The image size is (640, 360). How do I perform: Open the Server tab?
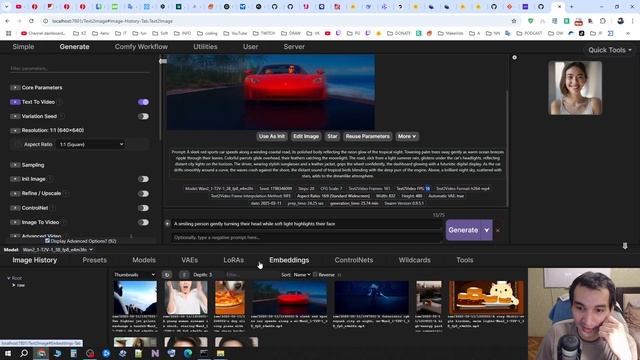[294, 47]
